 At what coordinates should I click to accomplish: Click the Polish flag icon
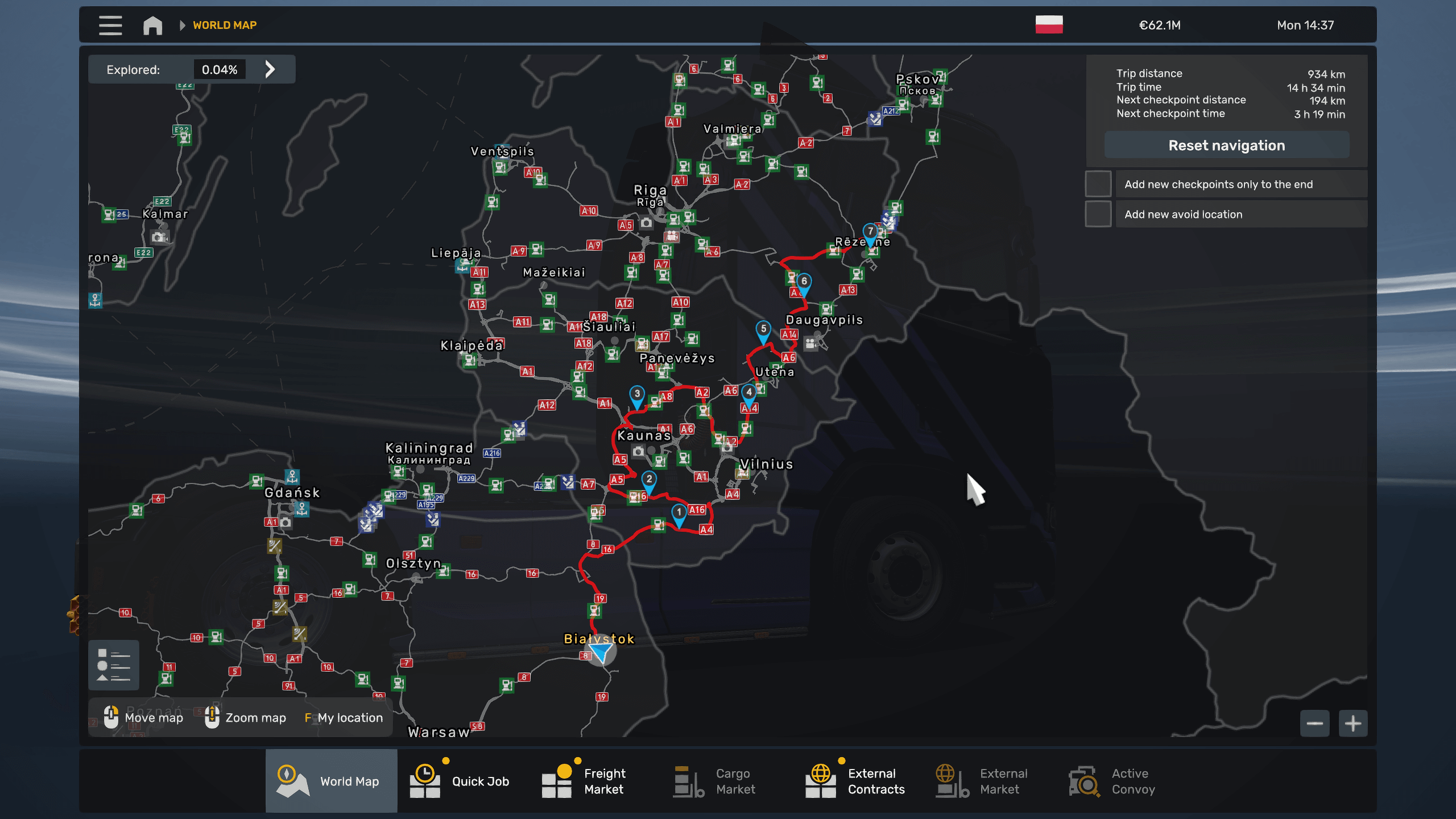point(1049,25)
